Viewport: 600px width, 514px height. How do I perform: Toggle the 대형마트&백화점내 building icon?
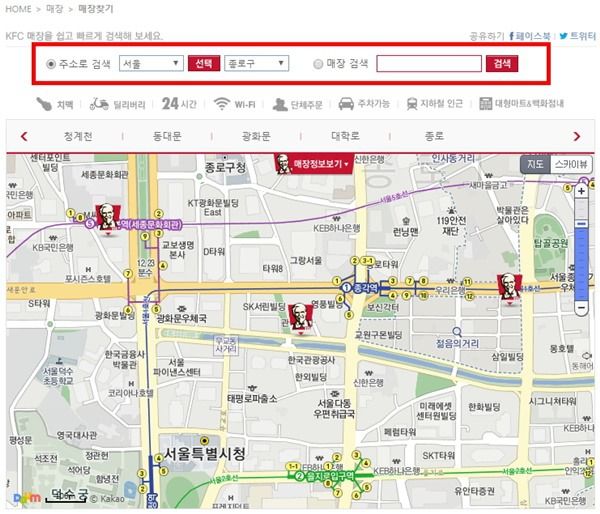point(485,104)
